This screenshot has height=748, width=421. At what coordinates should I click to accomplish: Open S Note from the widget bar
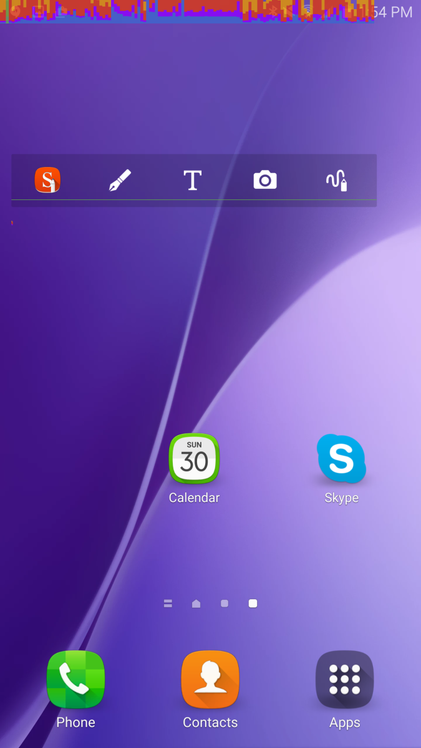pos(48,180)
